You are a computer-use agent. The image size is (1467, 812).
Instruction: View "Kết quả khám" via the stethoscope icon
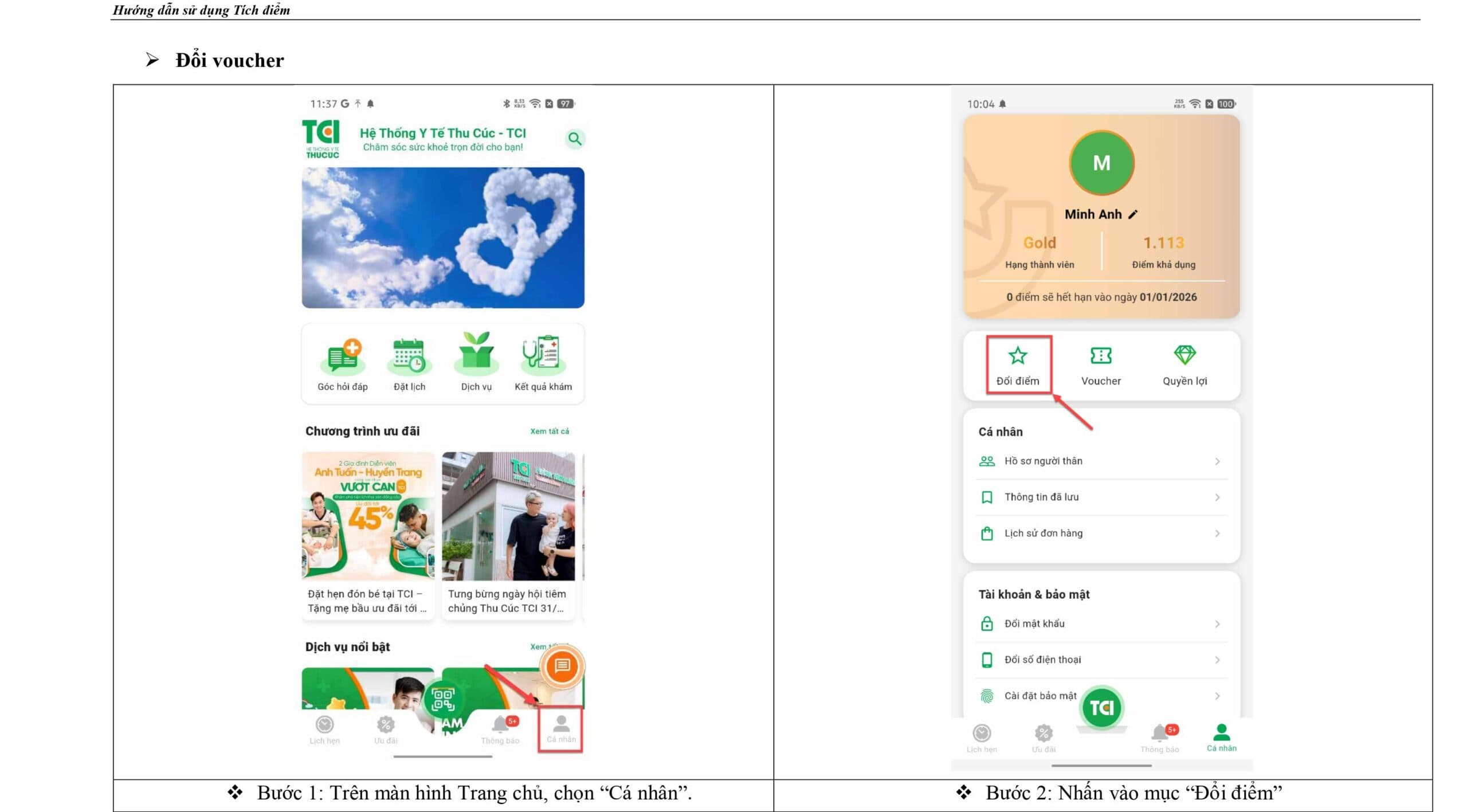541,355
